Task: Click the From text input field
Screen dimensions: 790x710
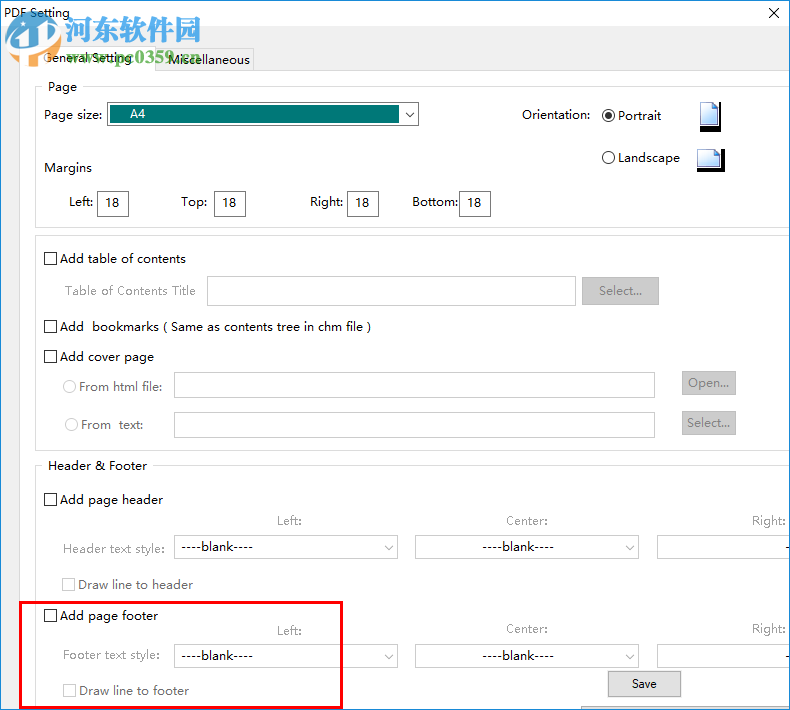Action: 414,425
